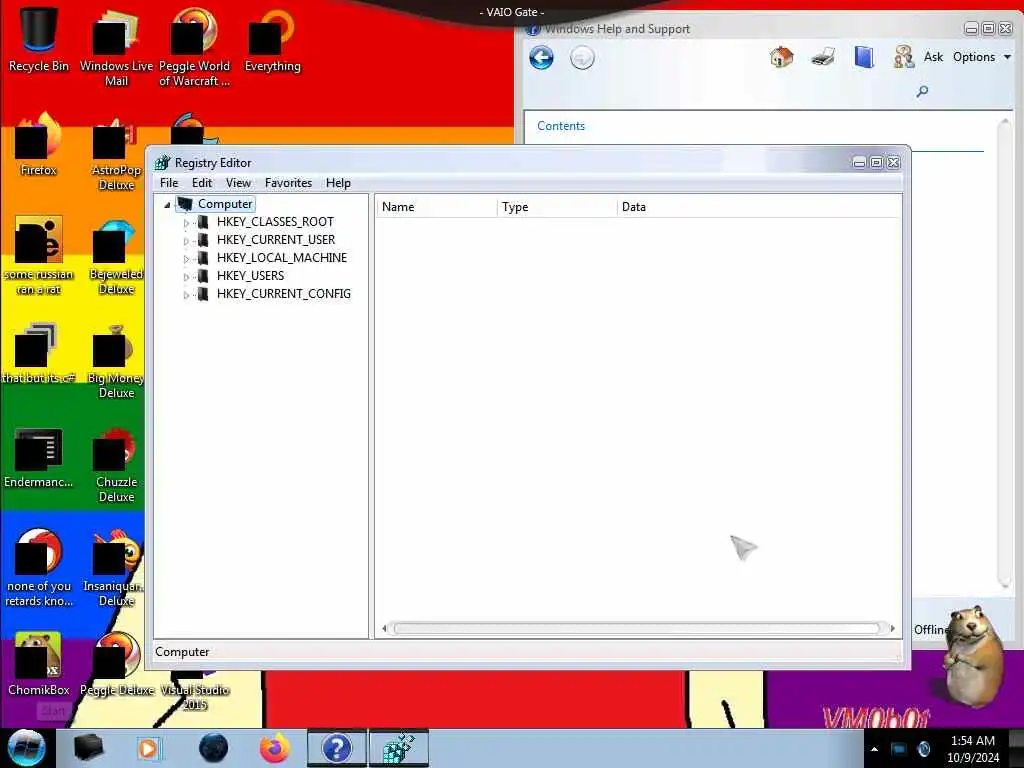Click the Windows Start orb
Image resolution: width=1024 pixels, height=768 pixels.
(x=26, y=748)
